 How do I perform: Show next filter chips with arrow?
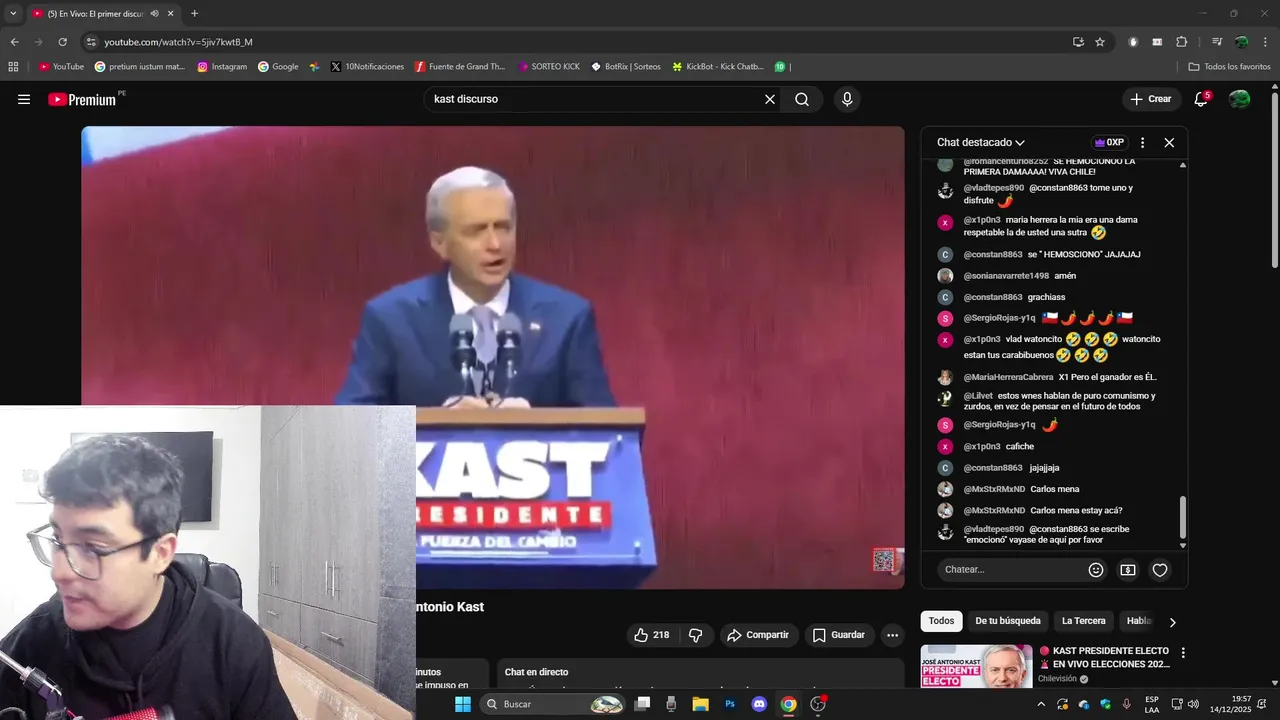[1172, 622]
